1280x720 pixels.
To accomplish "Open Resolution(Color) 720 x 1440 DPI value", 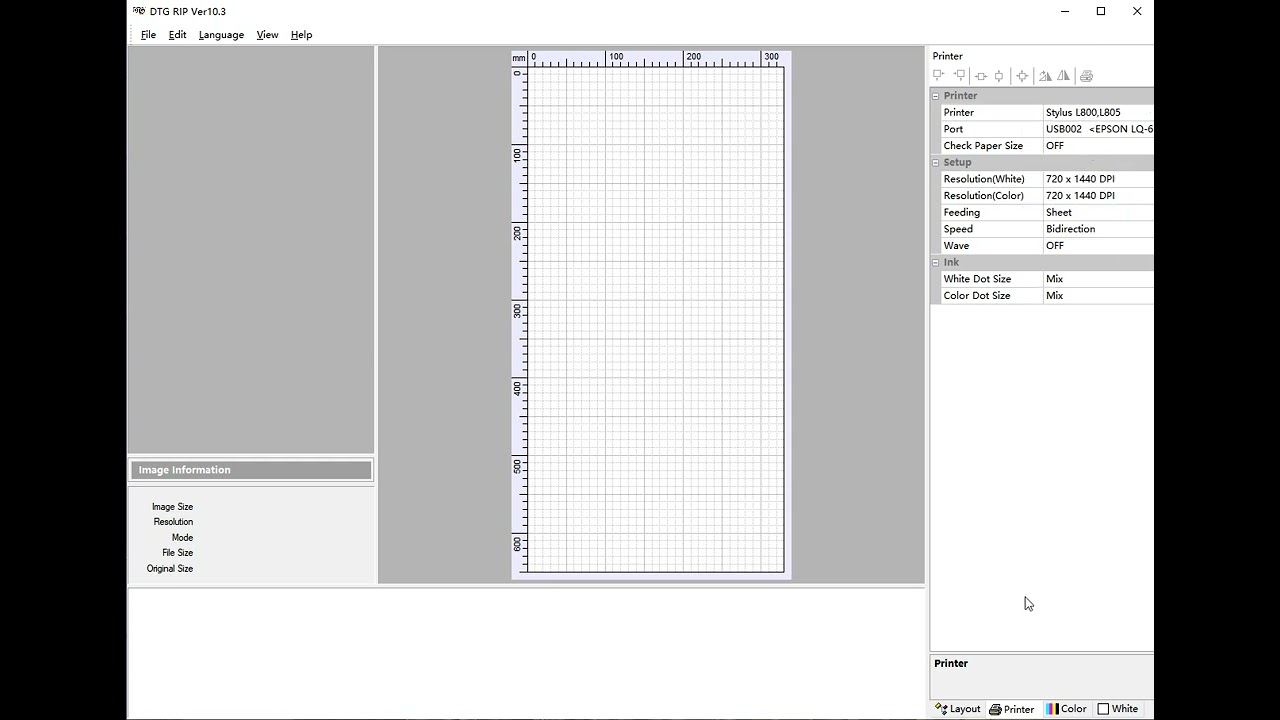I will (1098, 196).
